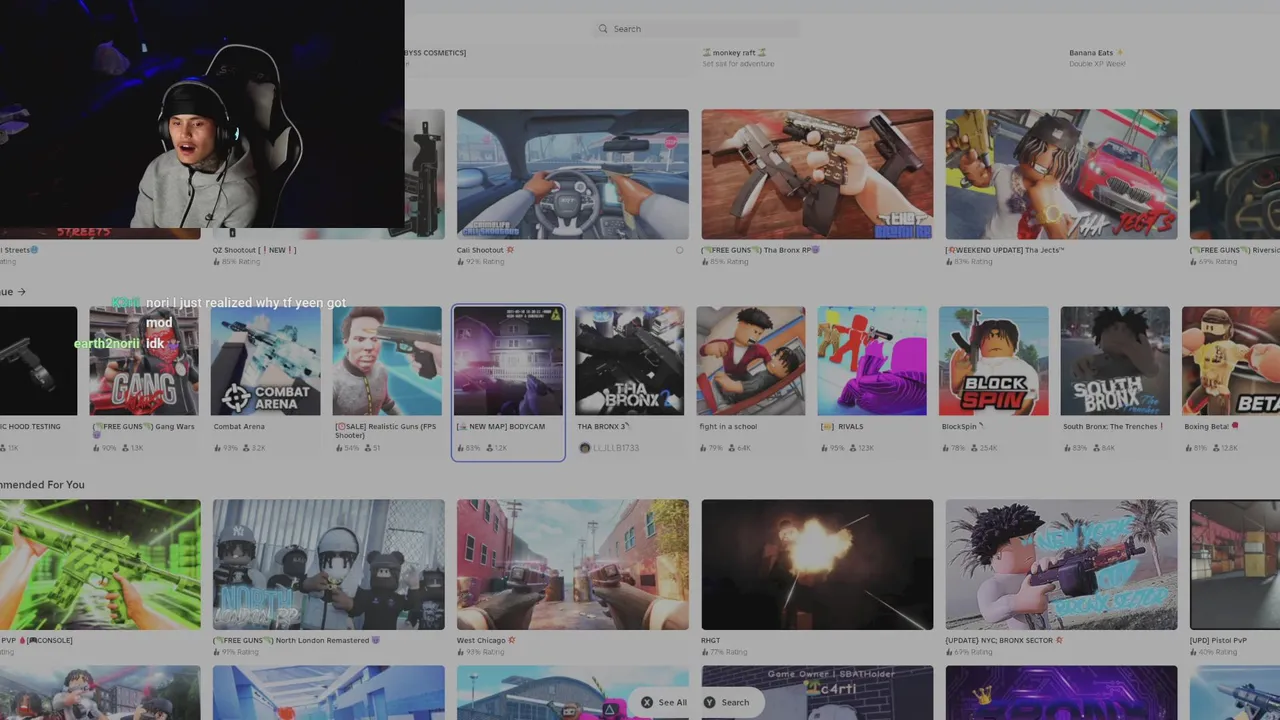Click player count icon under South Bronx The Trenches
Image resolution: width=1280 pixels, height=720 pixels.
[x=1096, y=448]
